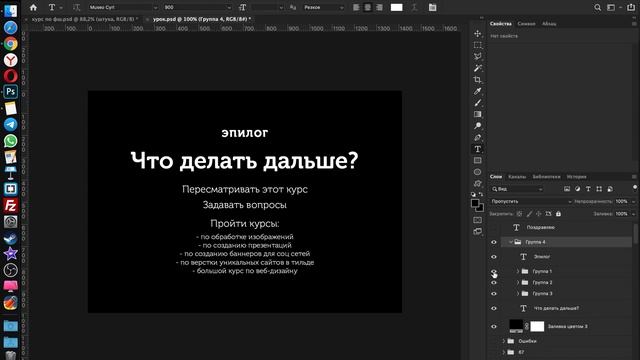Expand the Группа 2 group
Viewport: 640px width, 360px height.
(x=518, y=282)
